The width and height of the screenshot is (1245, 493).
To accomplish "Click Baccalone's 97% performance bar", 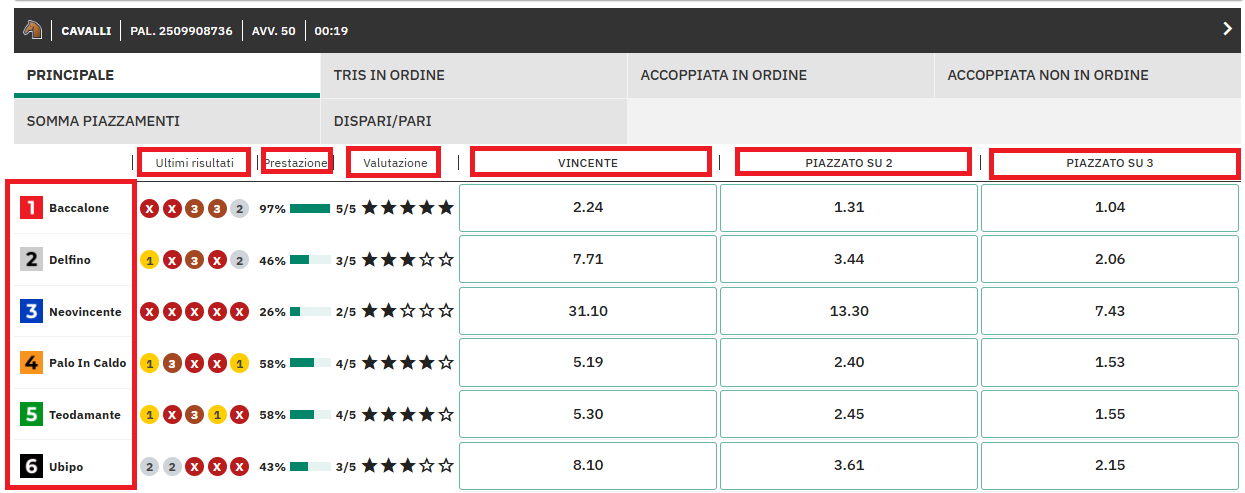I will (x=310, y=209).
